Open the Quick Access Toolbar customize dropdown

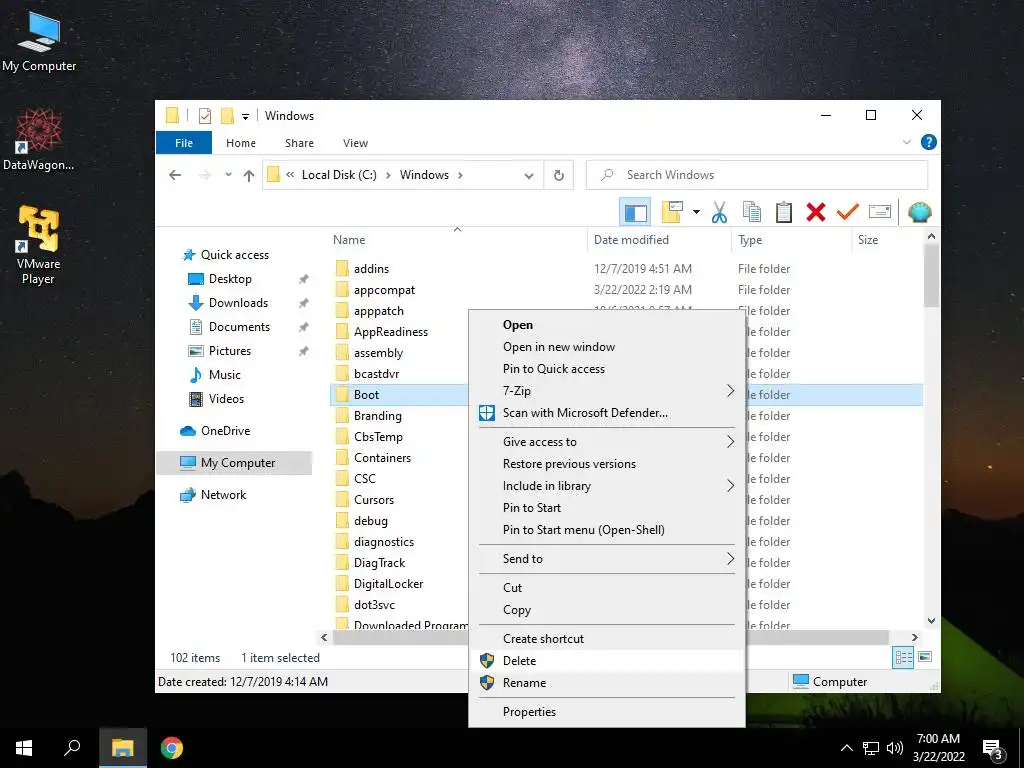(246, 116)
